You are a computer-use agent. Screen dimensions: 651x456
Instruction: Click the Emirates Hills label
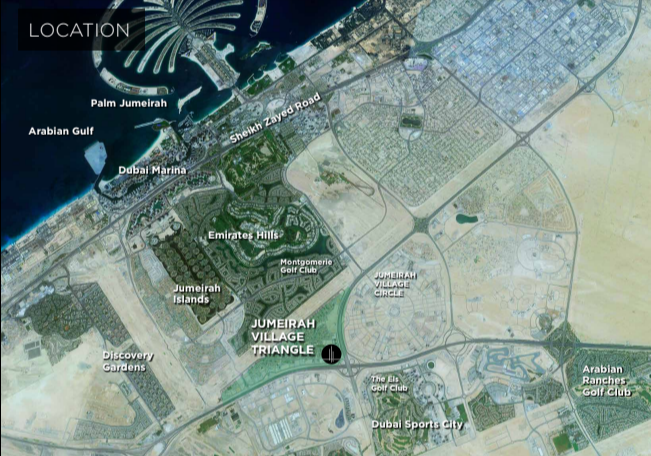[x=243, y=235]
